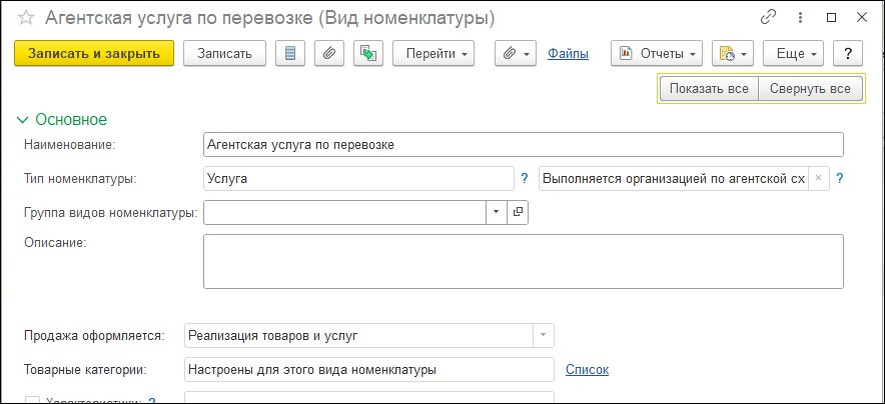
Task: Open the Продажа оформляется dropdown arrow
Action: (544, 335)
